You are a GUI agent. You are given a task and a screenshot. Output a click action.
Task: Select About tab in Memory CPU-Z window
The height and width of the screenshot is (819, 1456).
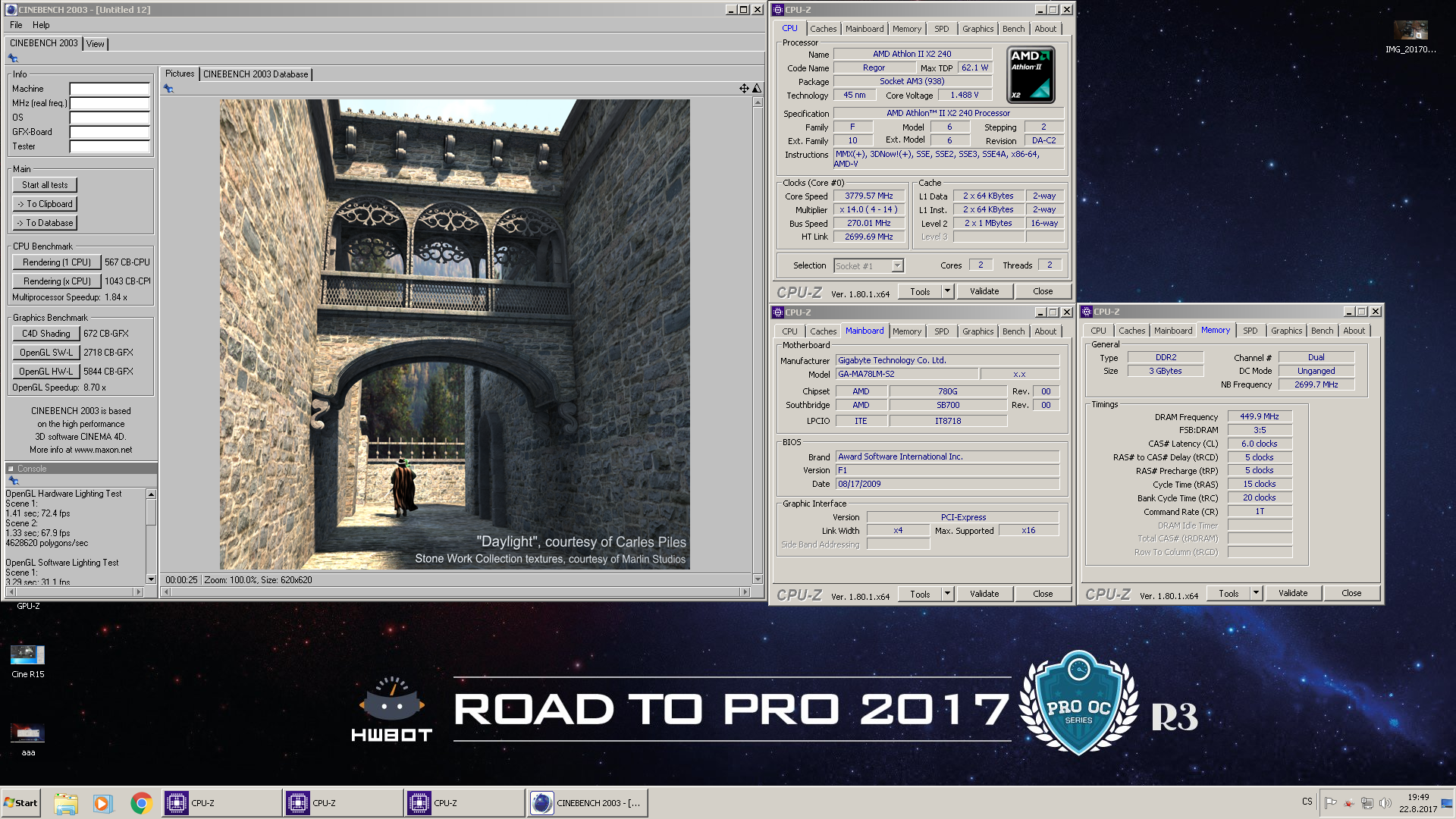[x=1354, y=331]
